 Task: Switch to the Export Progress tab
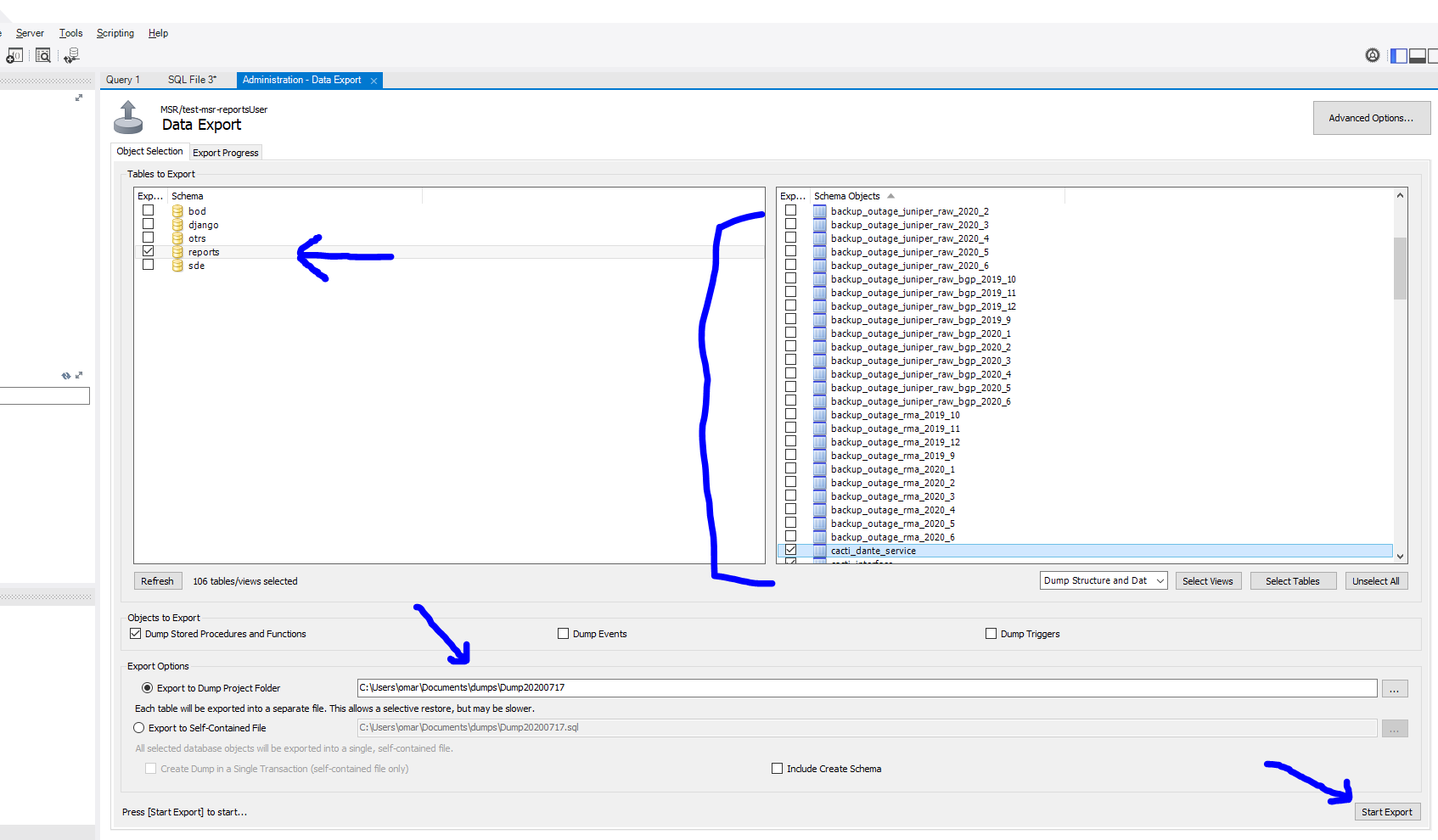(x=225, y=153)
